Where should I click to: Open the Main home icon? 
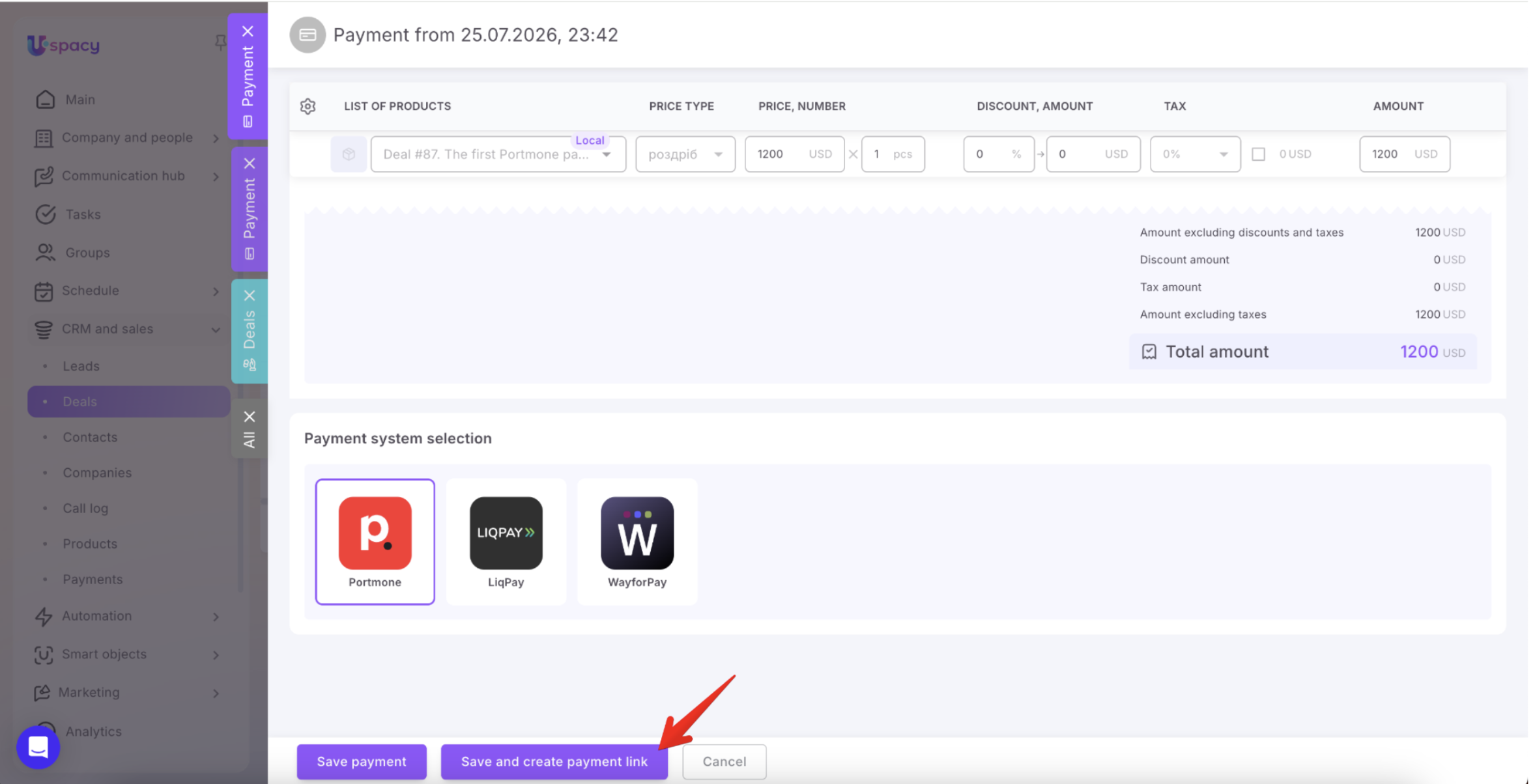(x=46, y=100)
